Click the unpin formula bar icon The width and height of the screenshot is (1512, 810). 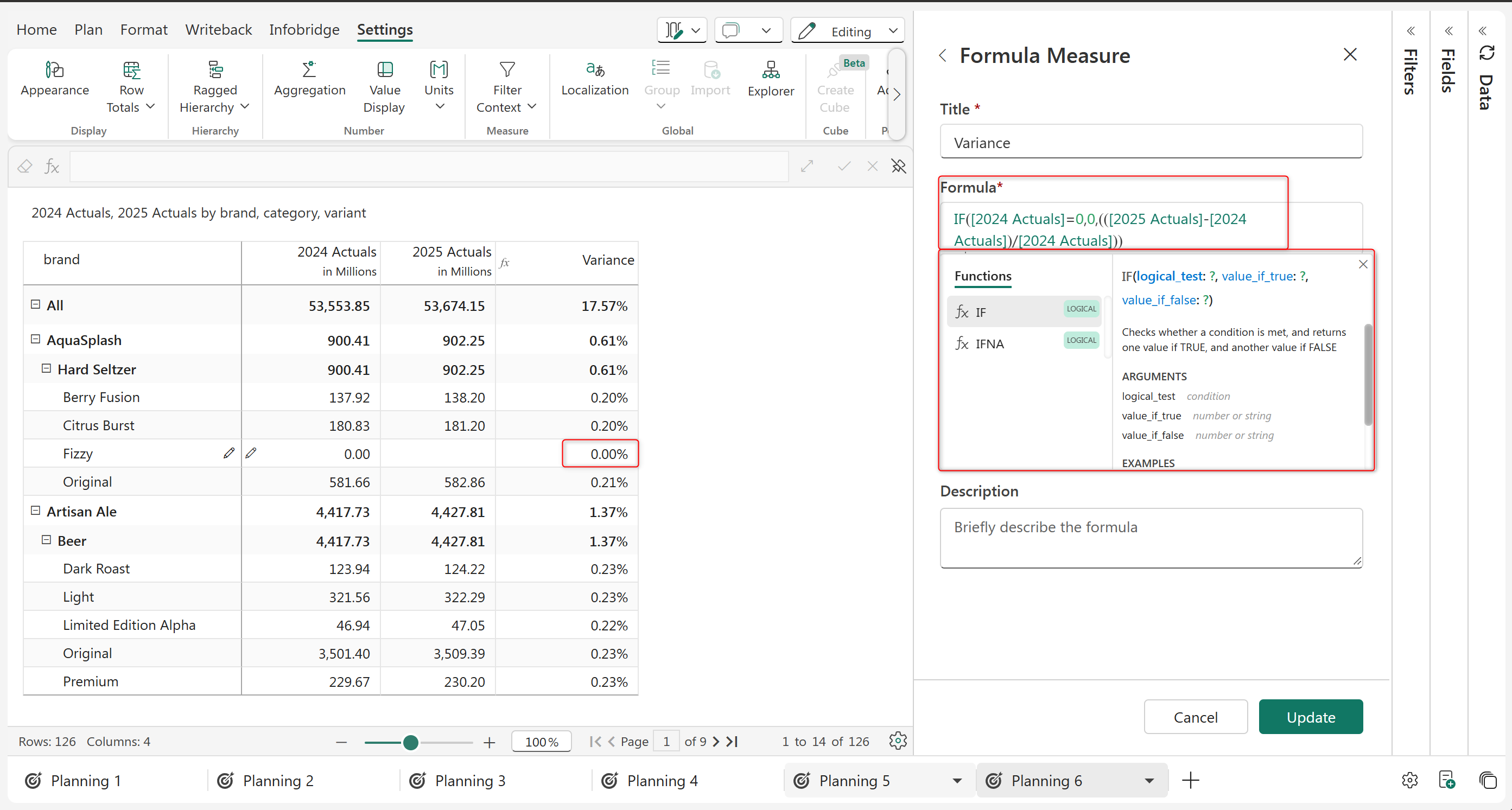coord(898,167)
